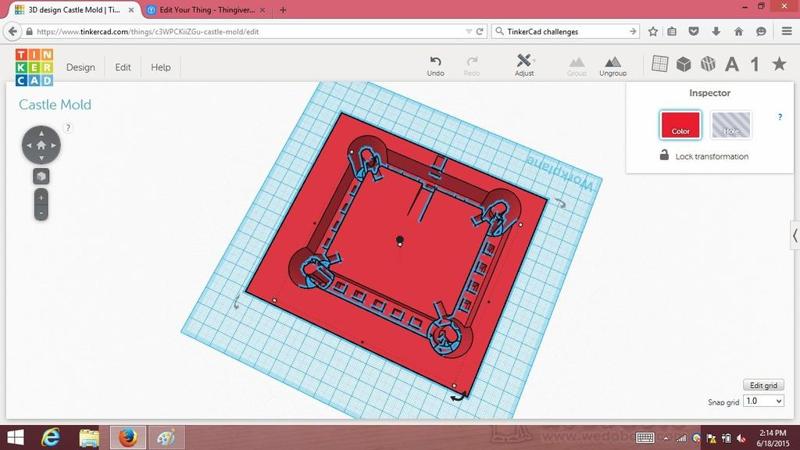Screen dimensions: 800x450
Task: Rotate view left on the navigation pad
Action: click(x=29, y=145)
